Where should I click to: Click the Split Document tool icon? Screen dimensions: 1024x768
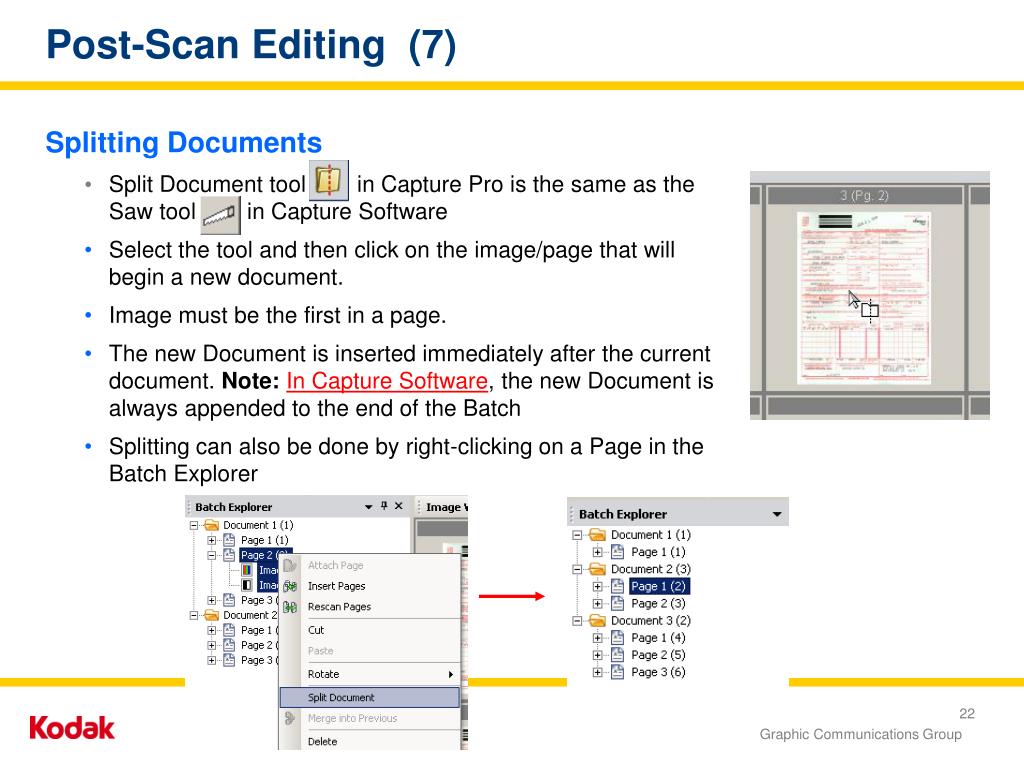(328, 180)
